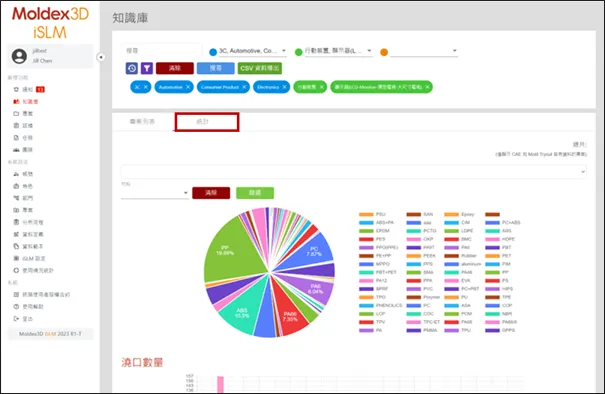Open the search history clock icon
The width and height of the screenshot is (605, 394).
(x=132, y=68)
